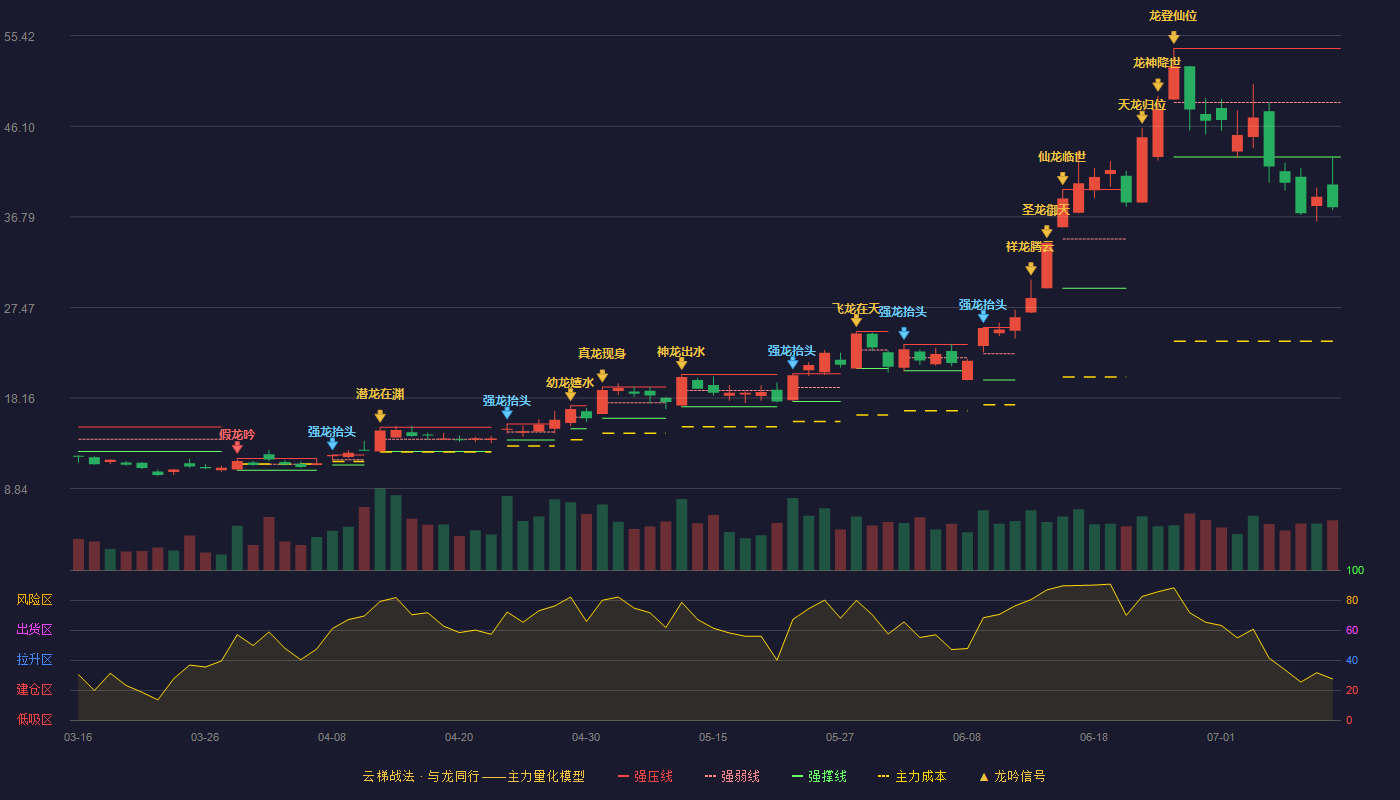Click the 建仓区 zone label

click(x=34, y=690)
